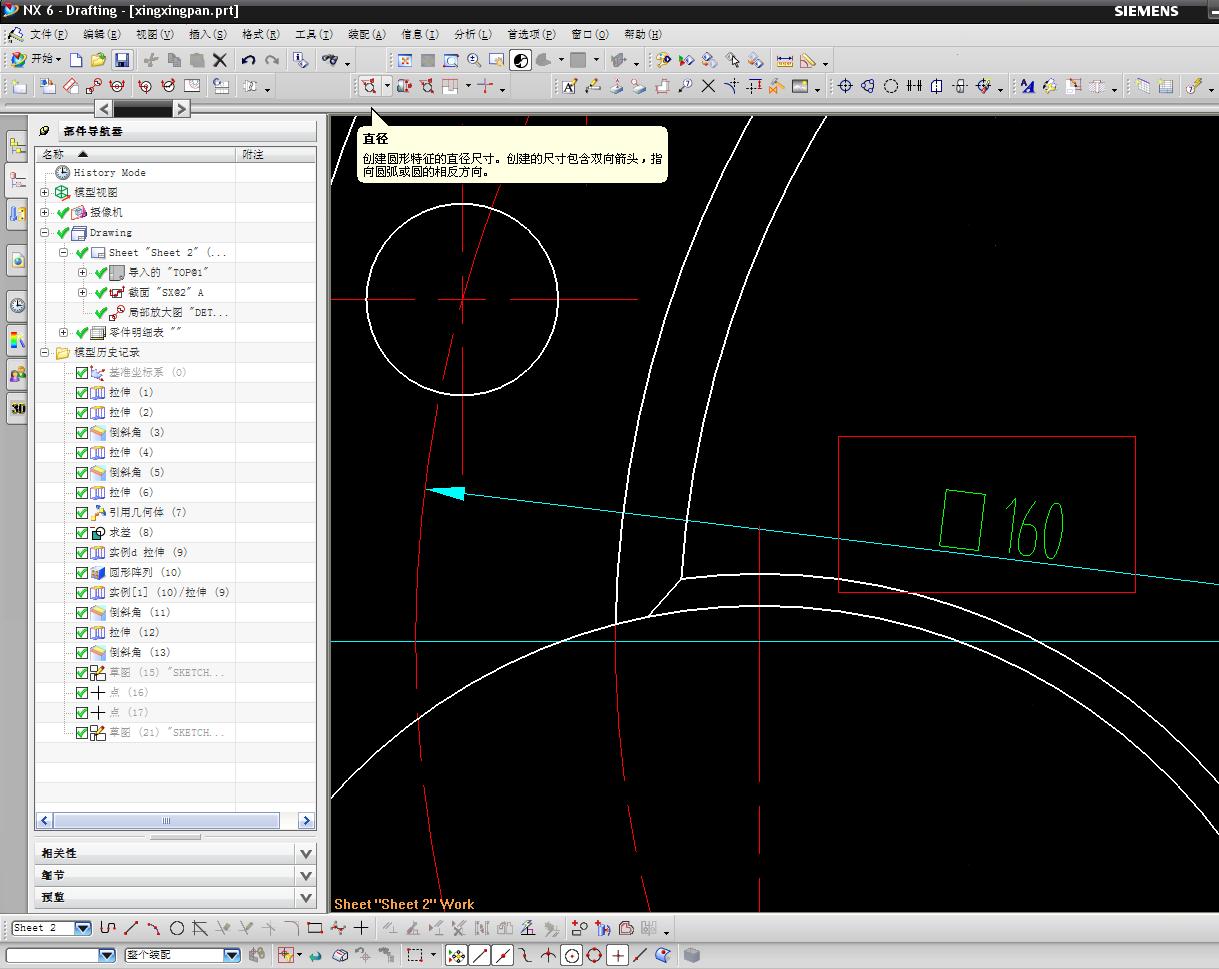Click the navigator horizontal scrollbar thumb
Viewport: 1219px width, 969px height.
(x=167, y=821)
